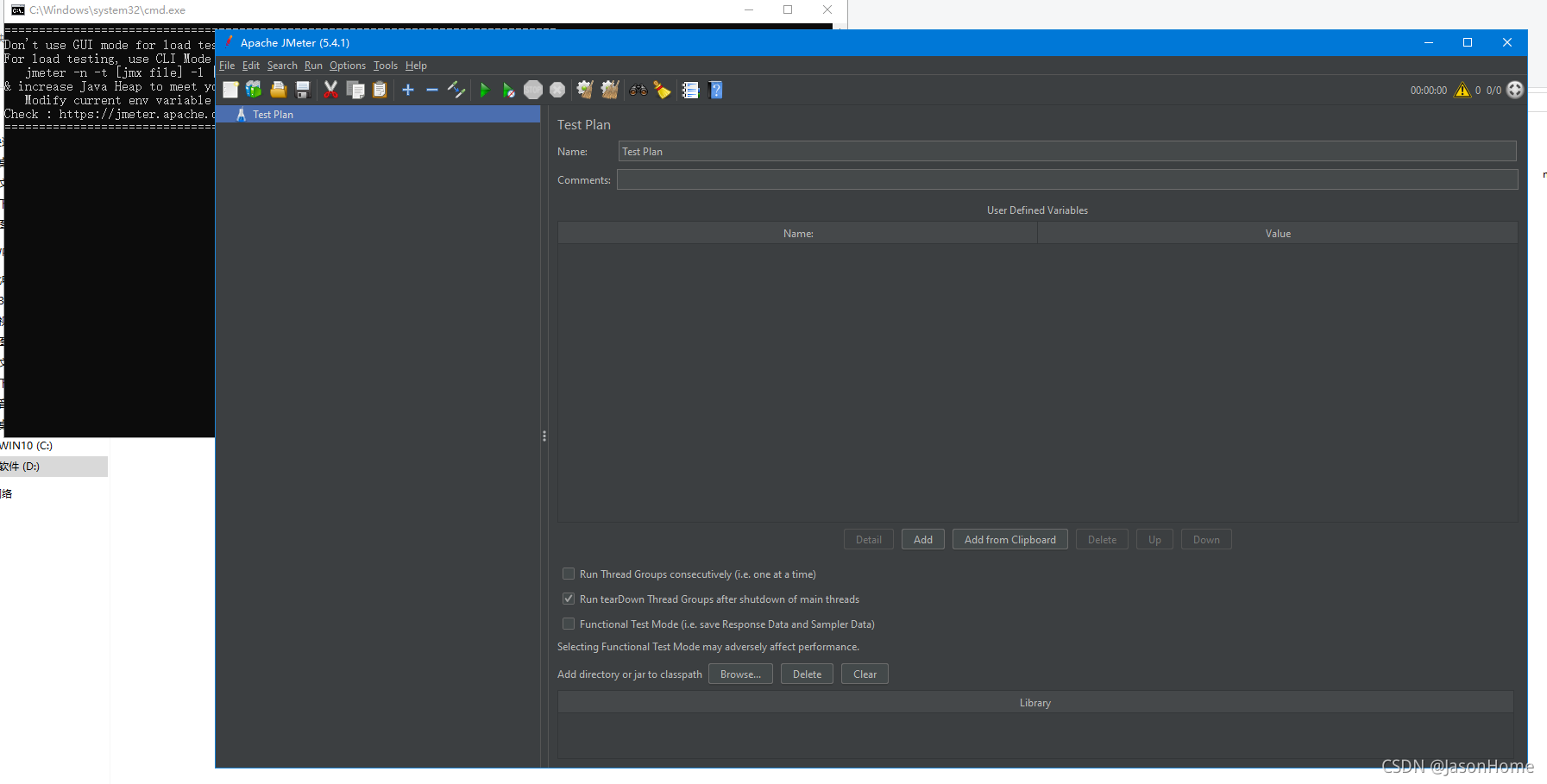Viewport: 1547px width, 784px height.
Task: Enable Functional Test Mode checkbox
Action: point(569,624)
